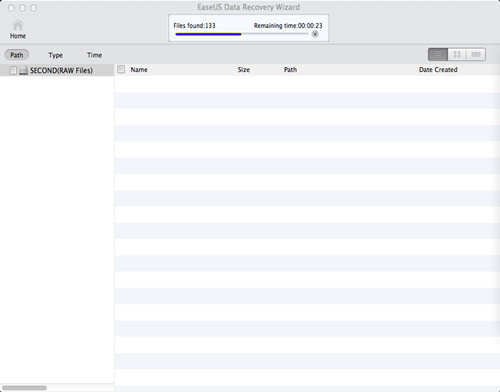
Task: Switch to thumbnail grid view
Action: (x=457, y=55)
